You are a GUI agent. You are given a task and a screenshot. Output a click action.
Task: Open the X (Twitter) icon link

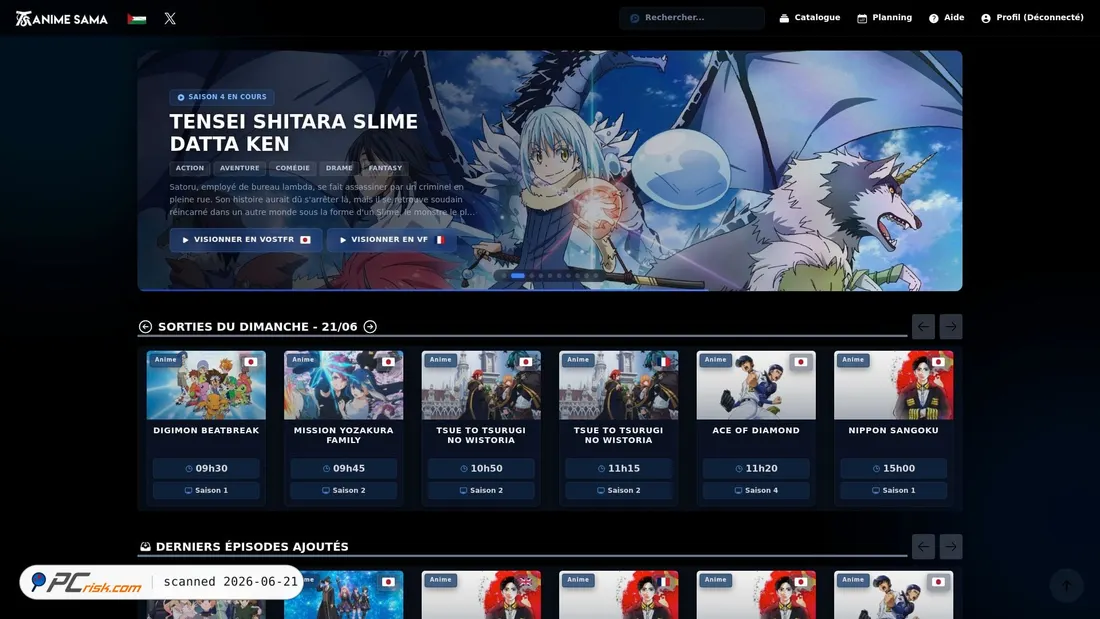point(170,19)
